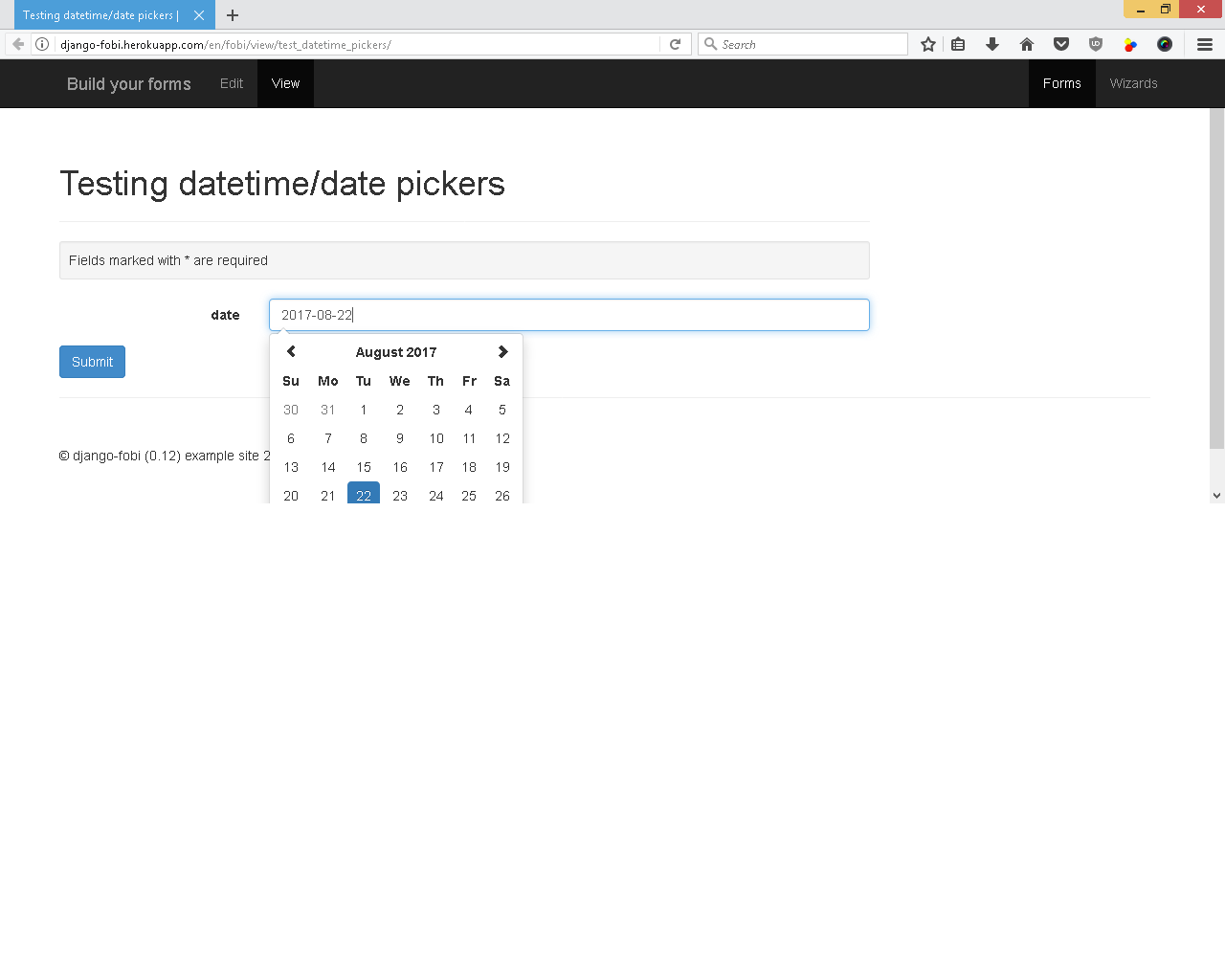The height and width of the screenshot is (980, 1225).
Task: Bookmark this page with star icon
Action: click(x=927, y=44)
